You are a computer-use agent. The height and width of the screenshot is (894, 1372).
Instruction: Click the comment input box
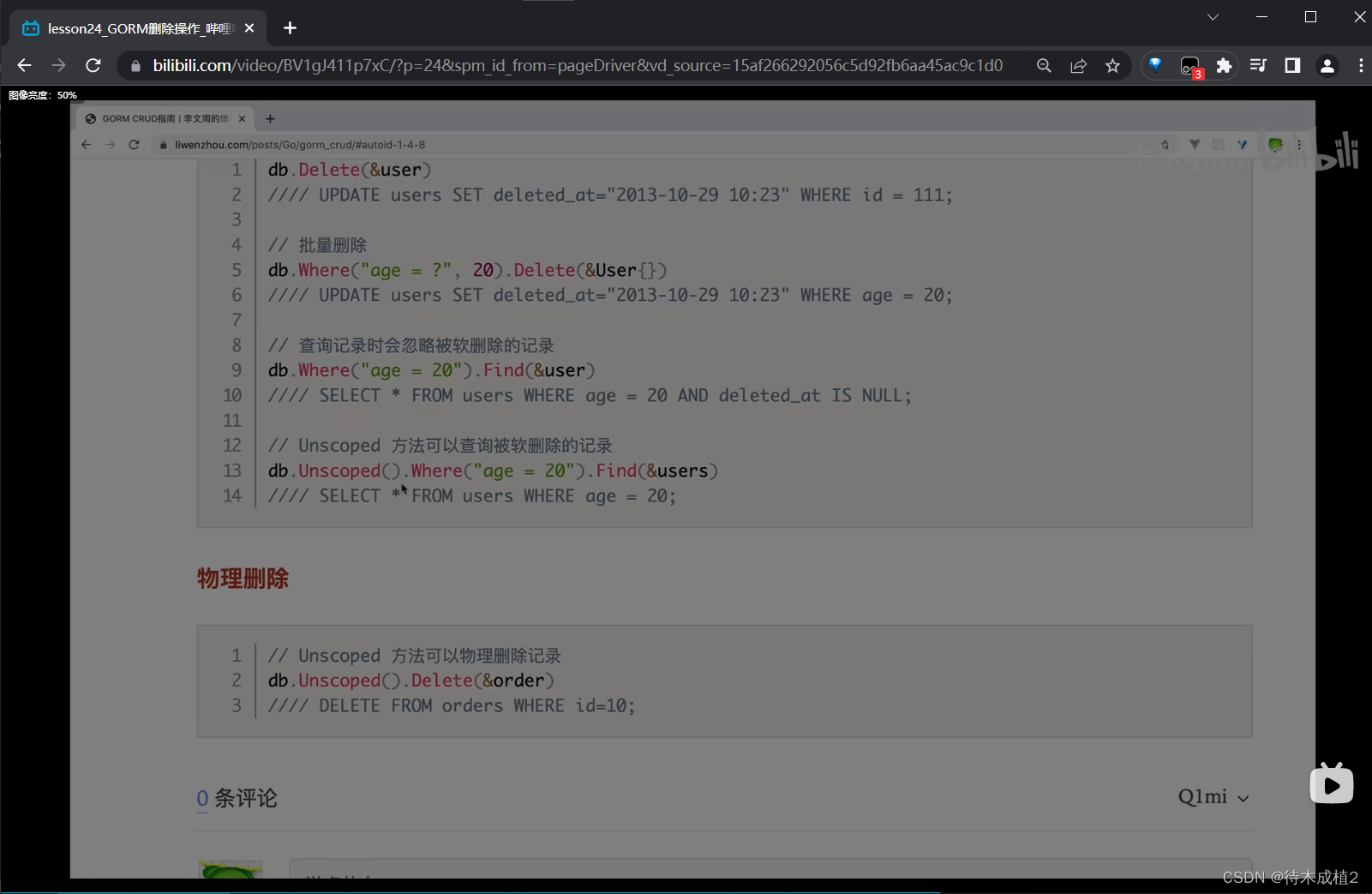(771, 868)
